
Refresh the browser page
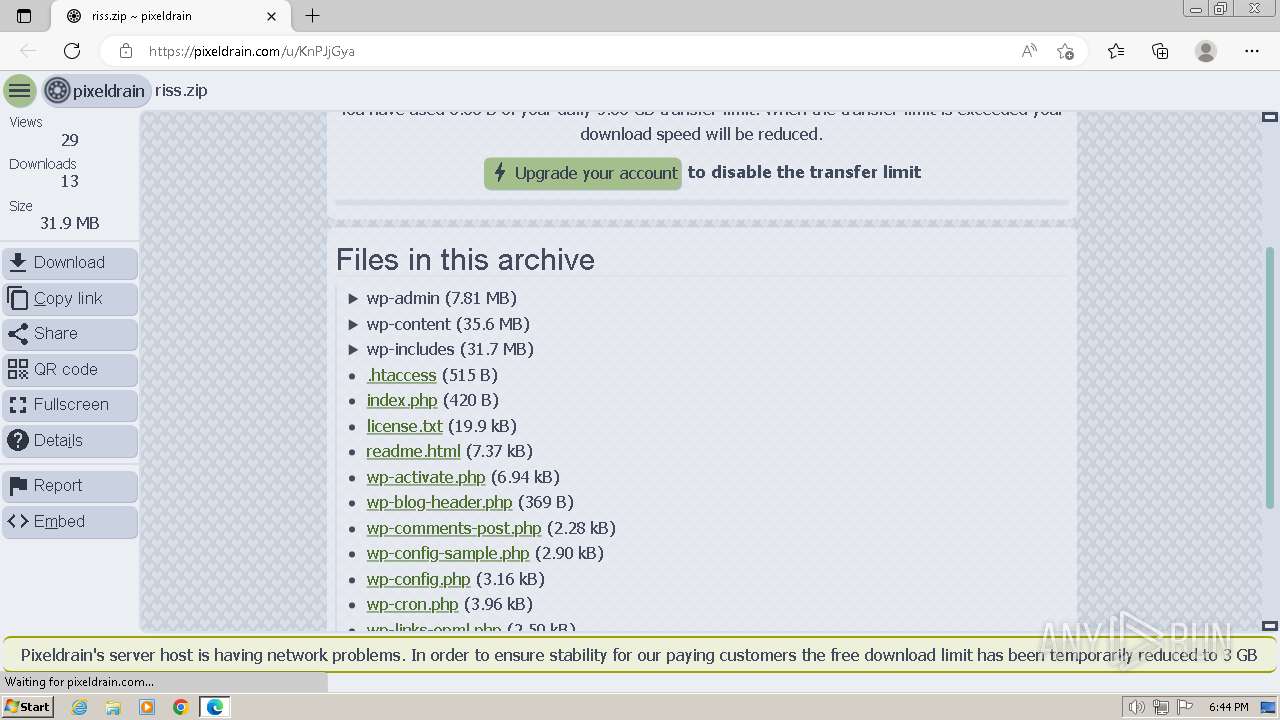click(72, 51)
